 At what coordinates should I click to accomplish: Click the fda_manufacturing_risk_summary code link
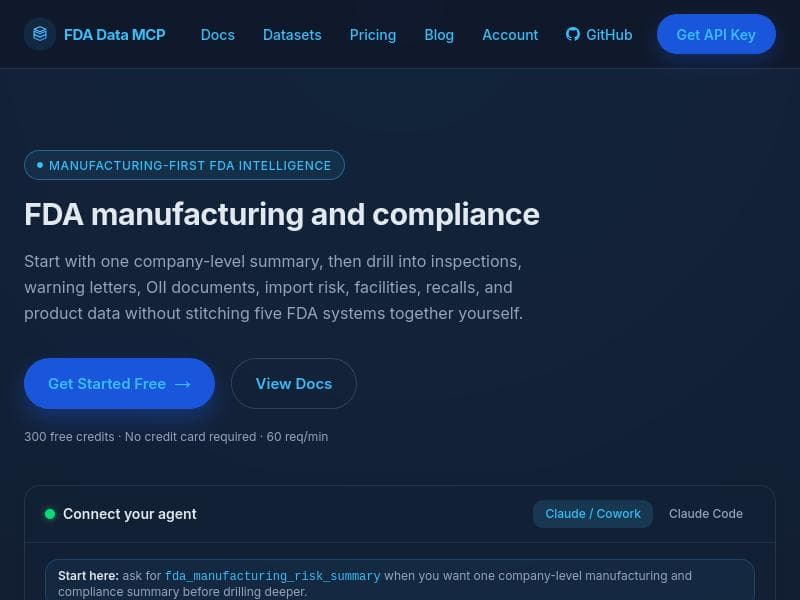(273, 576)
